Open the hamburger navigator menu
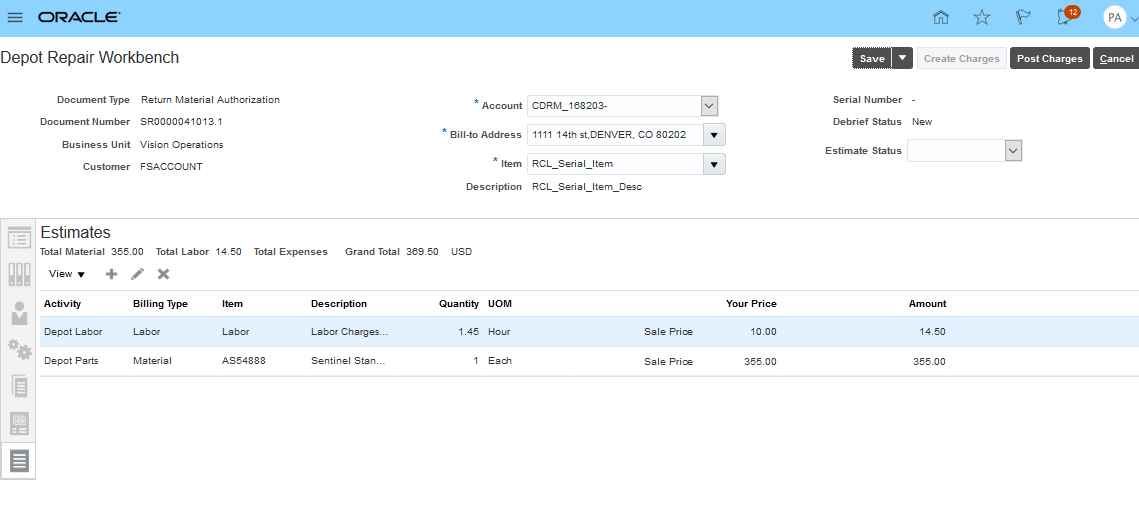 (15, 17)
